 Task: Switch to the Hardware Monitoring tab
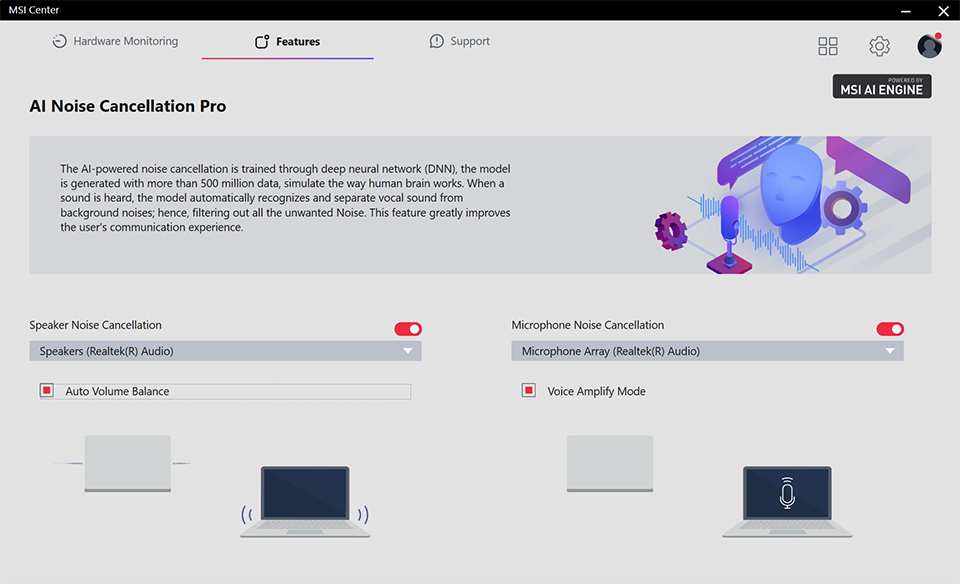pyautogui.click(x=115, y=42)
